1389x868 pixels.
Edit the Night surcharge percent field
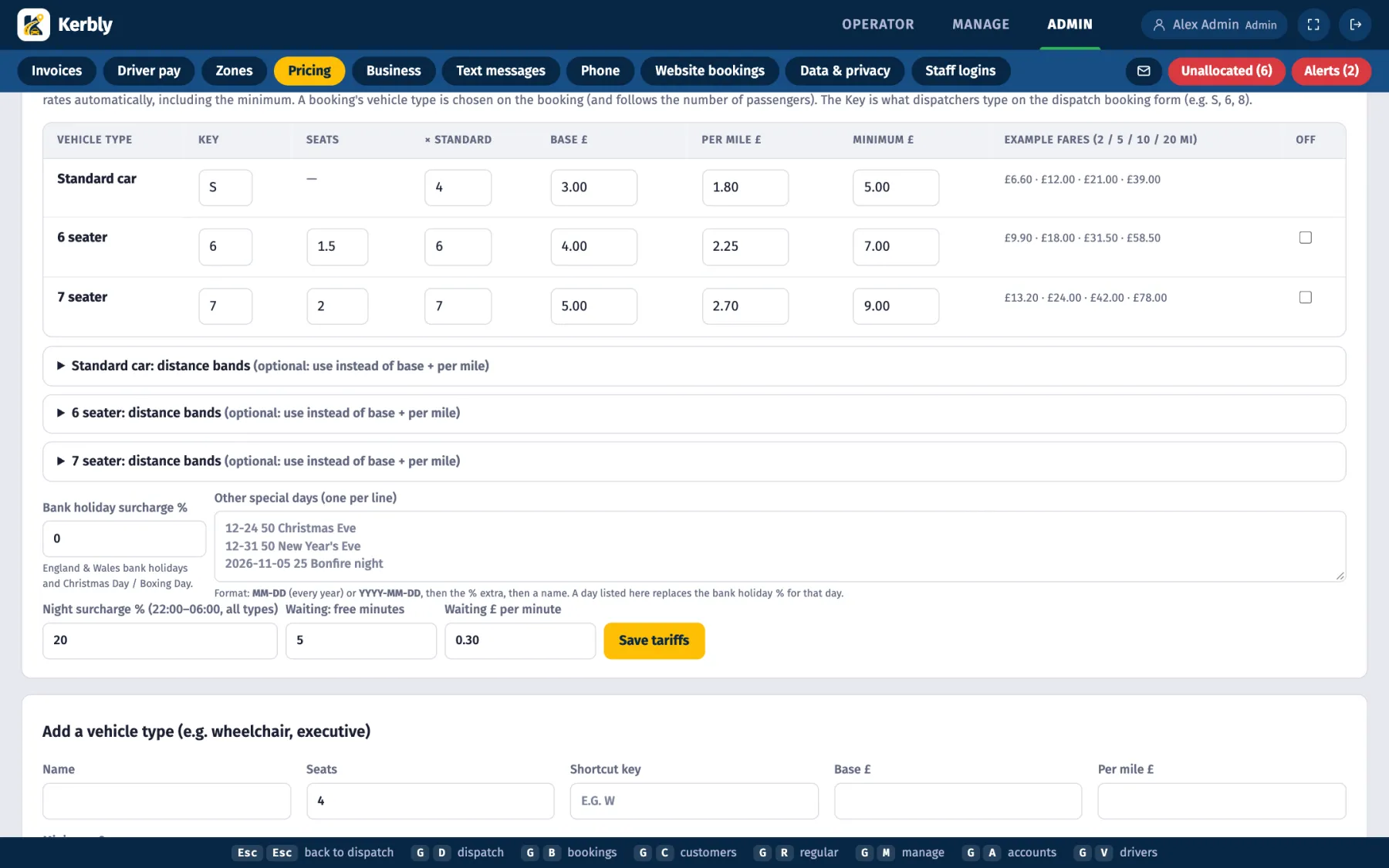click(x=160, y=640)
